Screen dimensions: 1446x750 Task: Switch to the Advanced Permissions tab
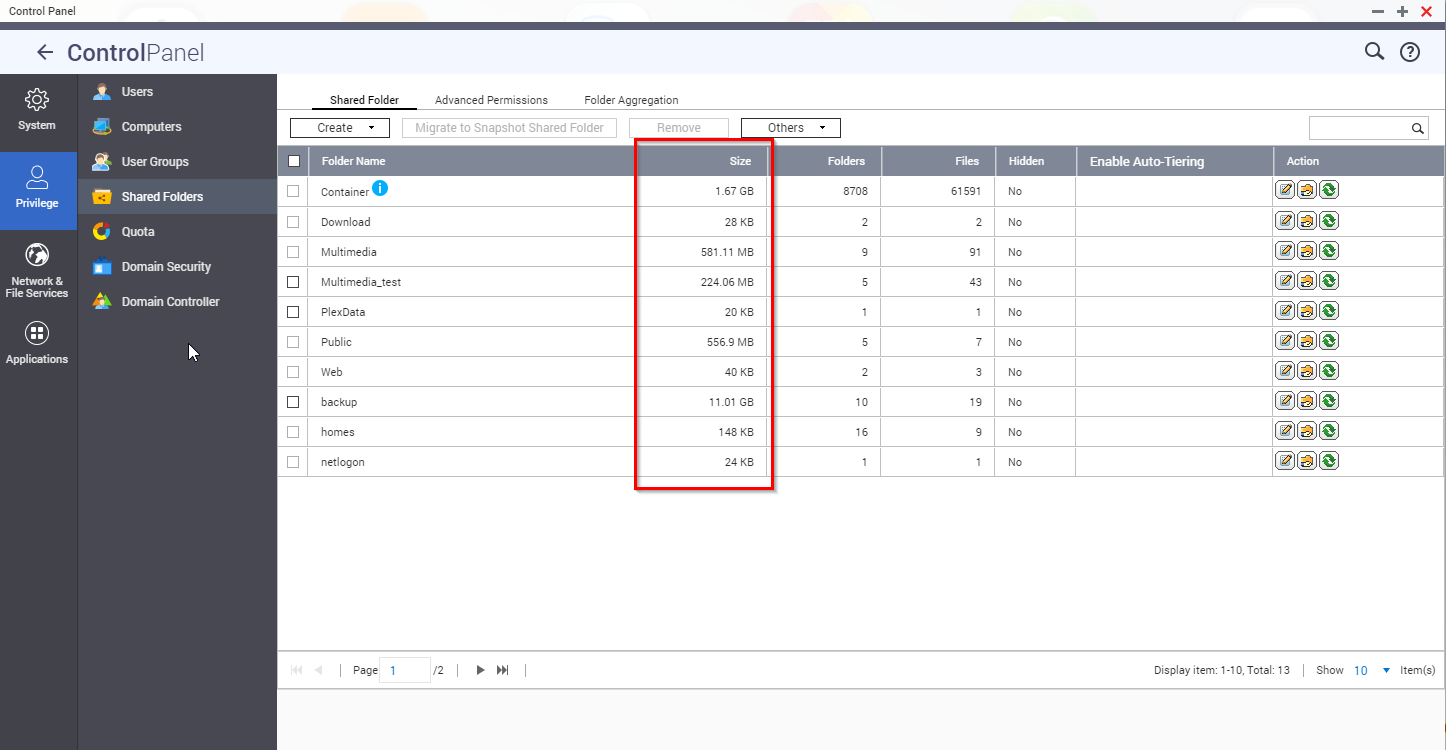491,99
